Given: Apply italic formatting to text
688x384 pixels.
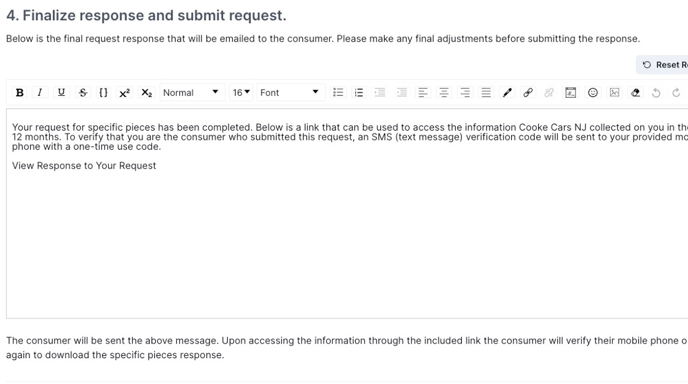Looking at the screenshot, I should point(40,93).
